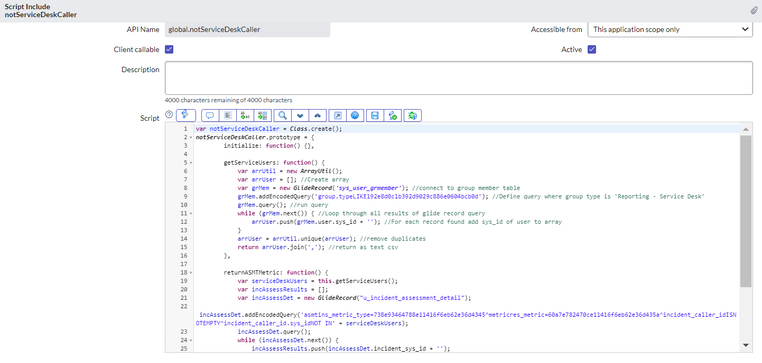Collapse the while loop fold at line 11
The width and height of the screenshot is (762, 363).
tap(190, 213)
